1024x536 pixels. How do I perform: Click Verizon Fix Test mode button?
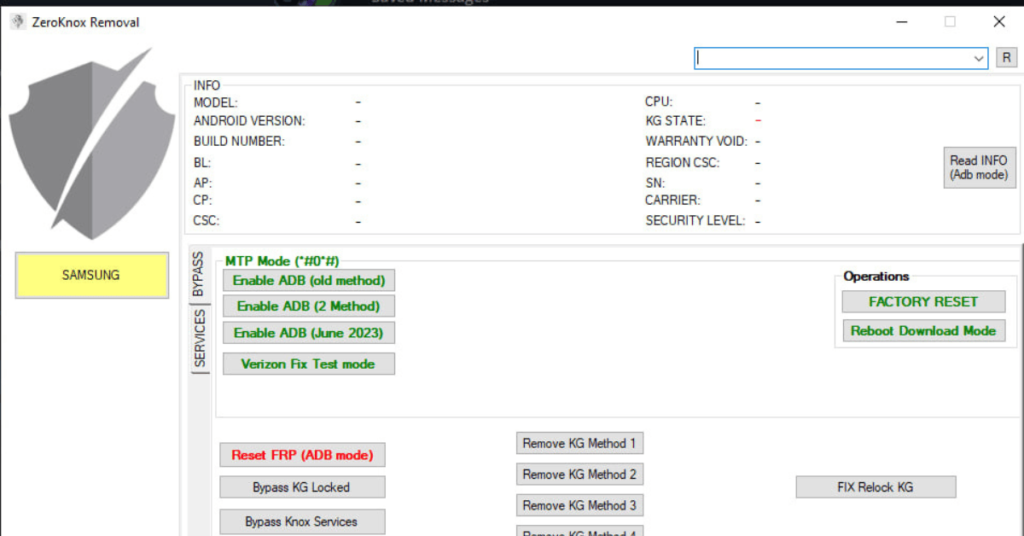click(309, 364)
